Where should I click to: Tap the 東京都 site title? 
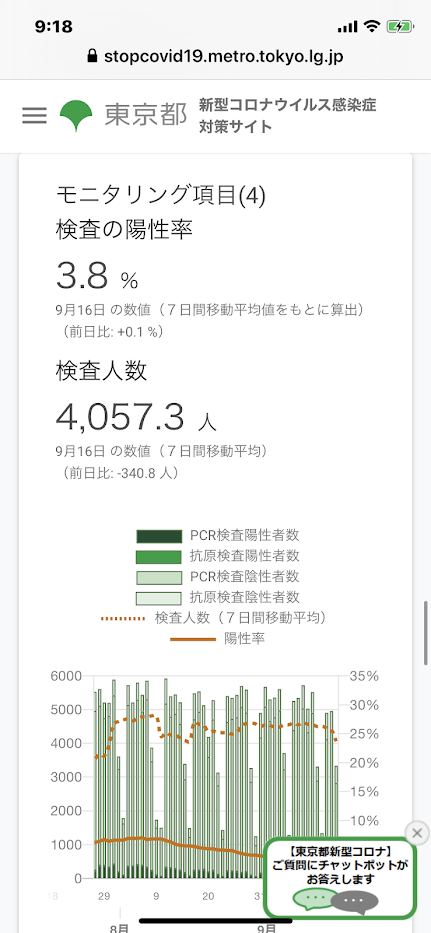click(x=146, y=115)
